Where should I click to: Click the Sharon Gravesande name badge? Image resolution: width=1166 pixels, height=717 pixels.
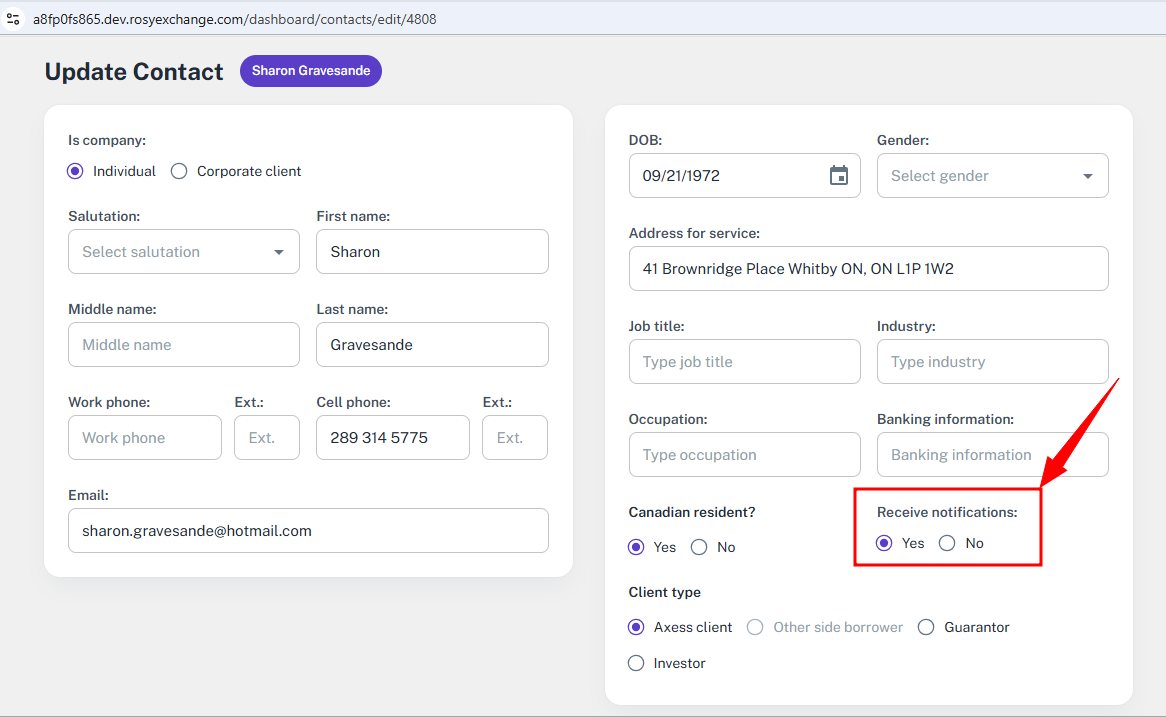click(x=311, y=71)
